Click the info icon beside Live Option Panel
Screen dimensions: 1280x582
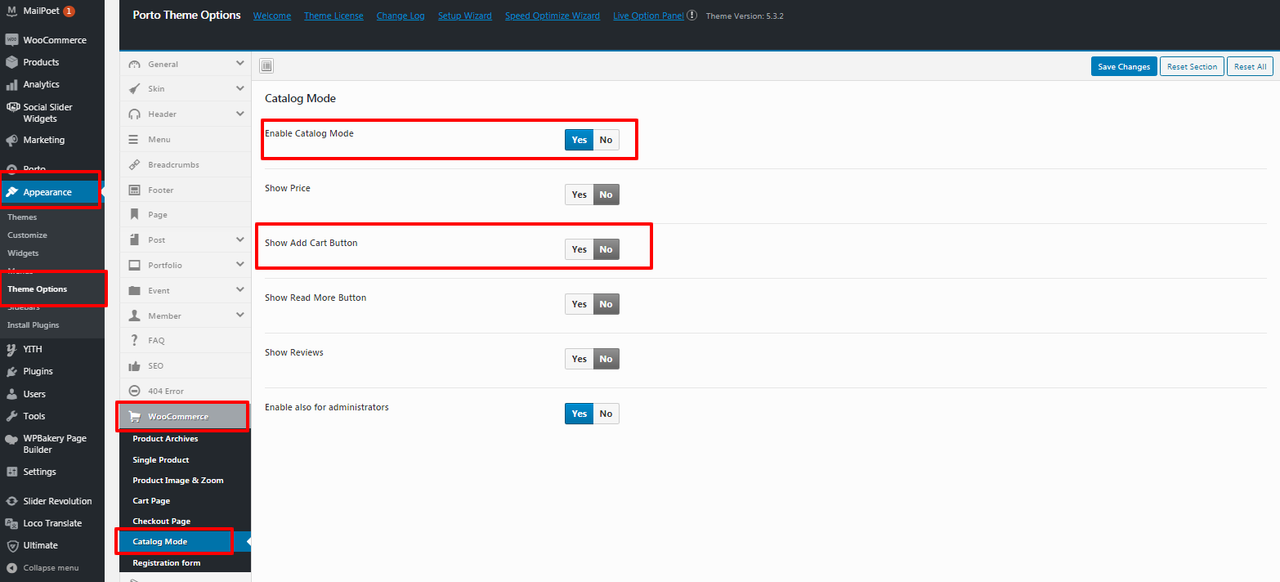click(x=692, y=16)
